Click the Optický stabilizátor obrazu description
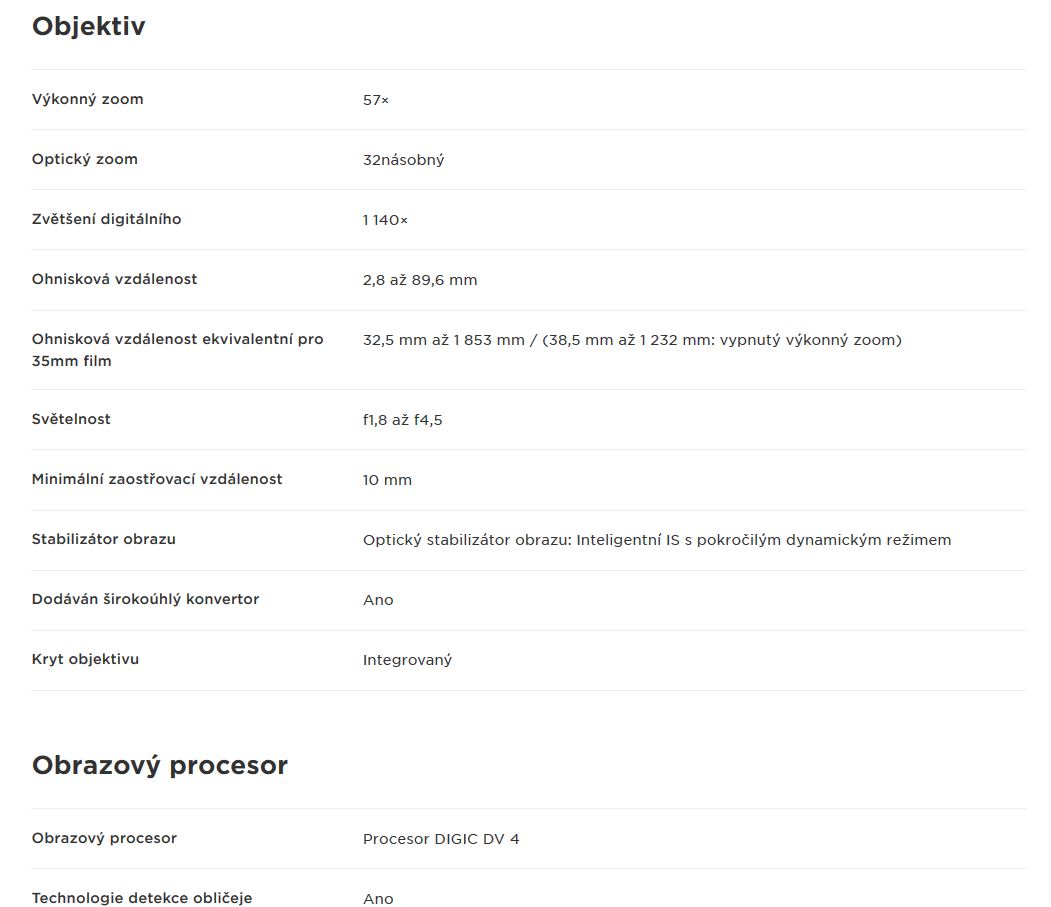 [x=657, y=540]
